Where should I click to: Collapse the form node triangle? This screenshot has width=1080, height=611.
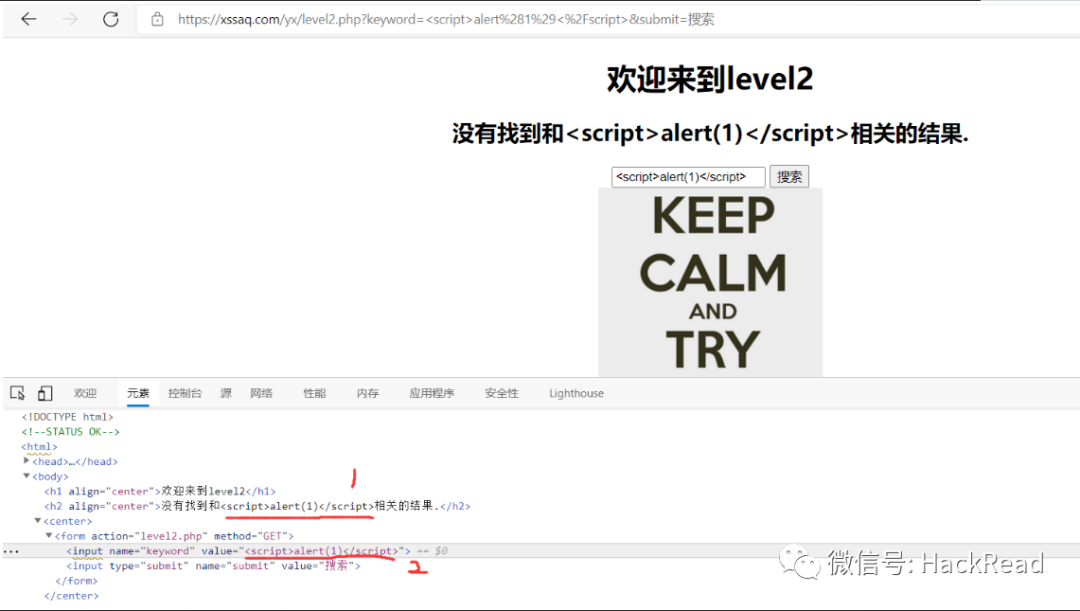coord(49,535)
